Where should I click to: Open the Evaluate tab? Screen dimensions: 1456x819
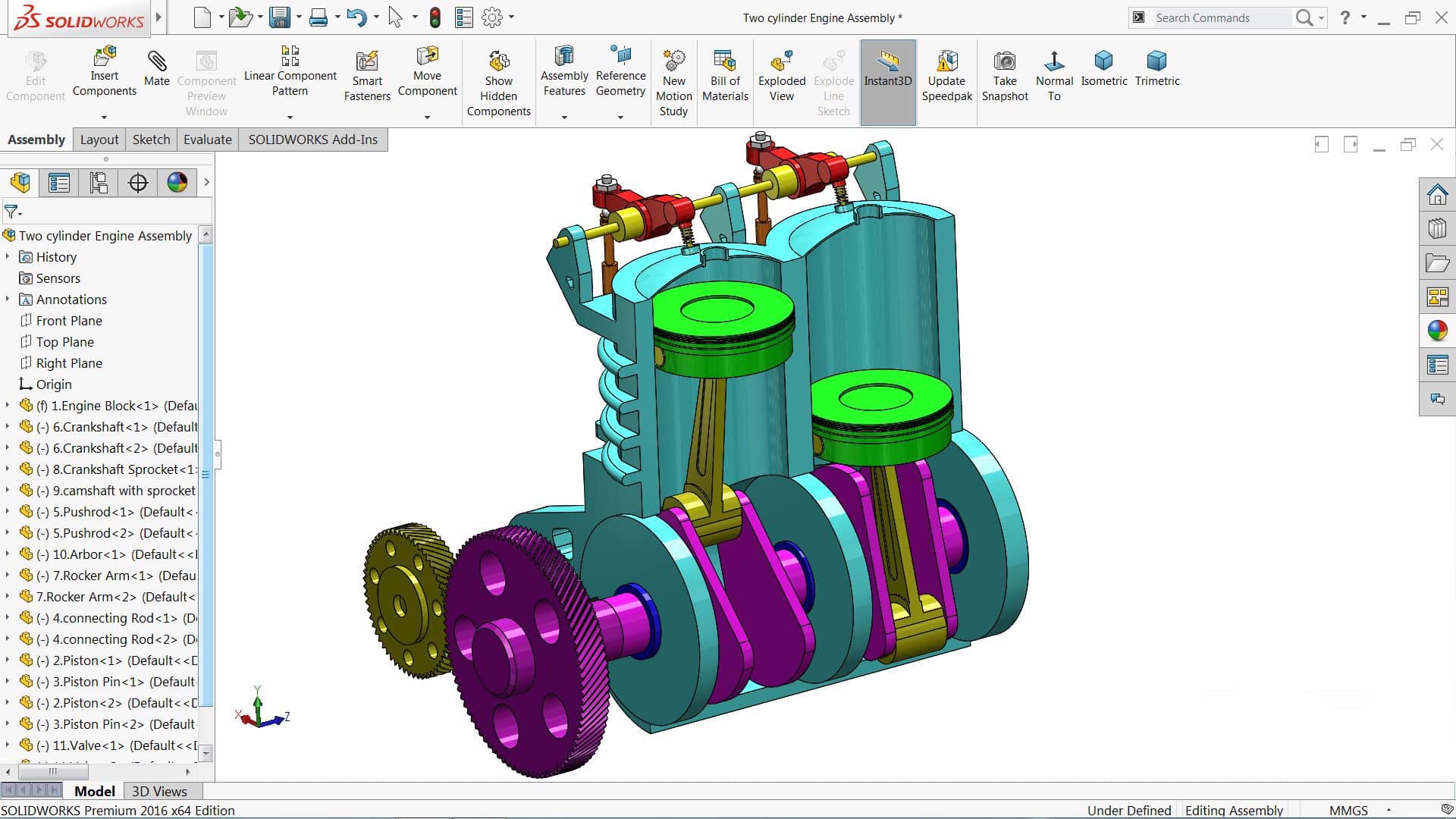pos(208,140)
